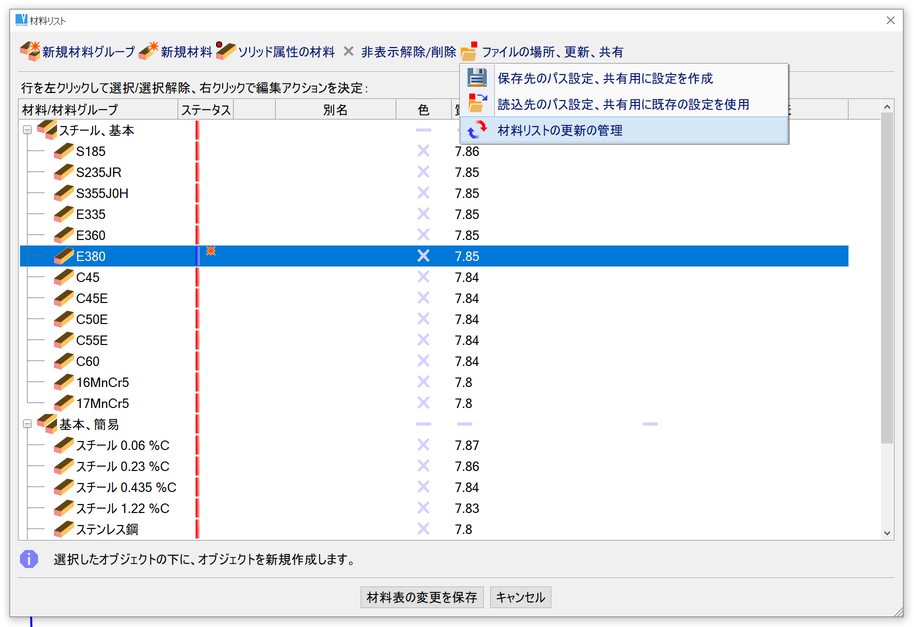The width and height of the screenshot is (914, 627).
Task: Click the 新規材料 toolbar icon
Action: pos(149,51)
